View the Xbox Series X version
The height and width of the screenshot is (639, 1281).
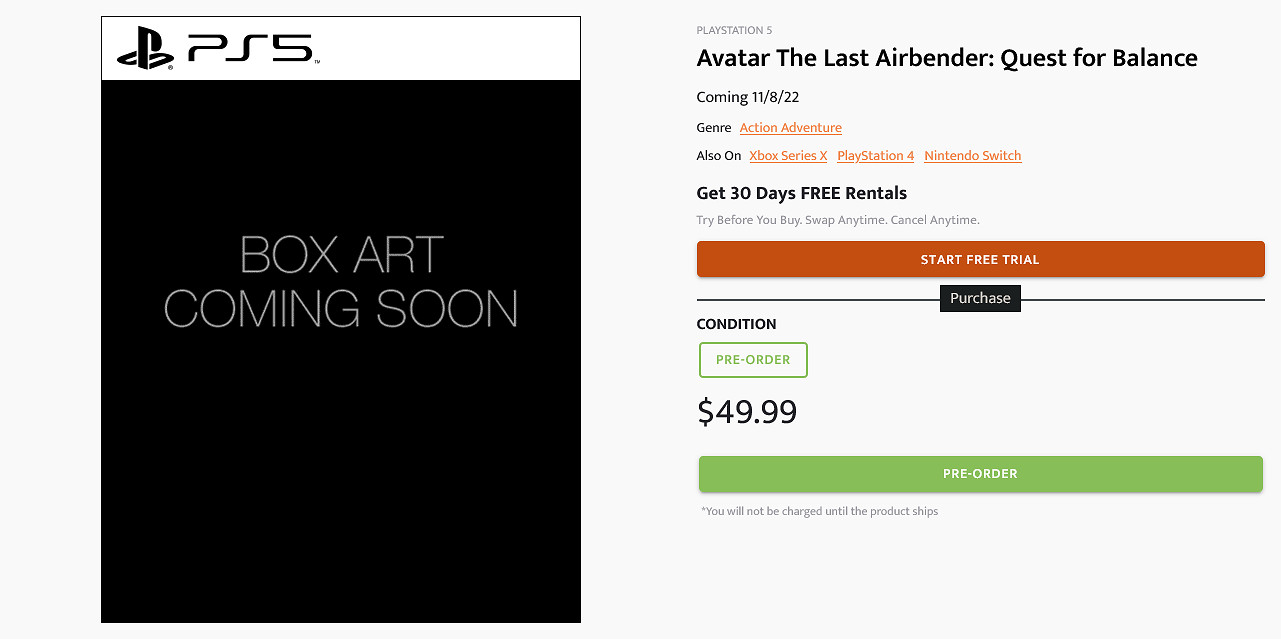point(788,156)
